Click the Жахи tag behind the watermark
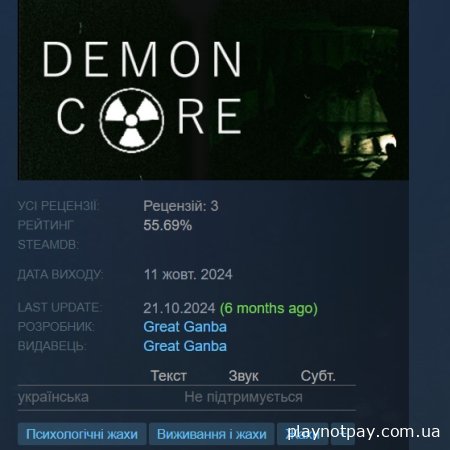This screenshot has width=450, height=450. (x=302, y=434)
